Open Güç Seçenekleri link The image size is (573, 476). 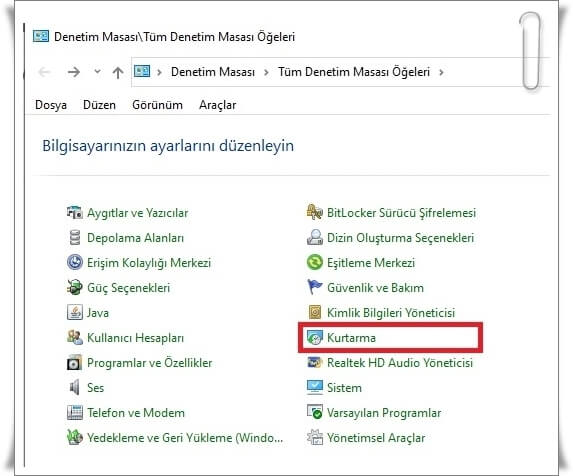(x=128, y=288)
